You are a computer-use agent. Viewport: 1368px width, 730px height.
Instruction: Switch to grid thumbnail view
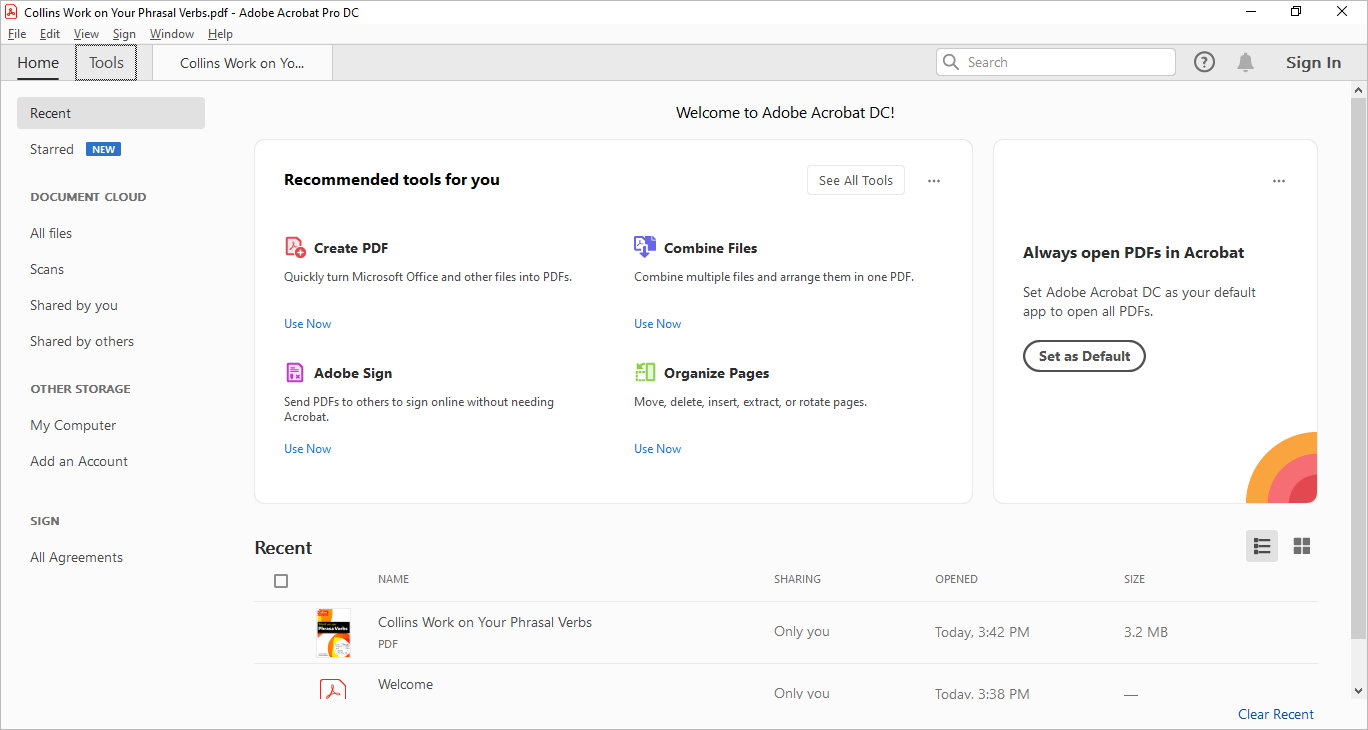[x=1301, y=546]
